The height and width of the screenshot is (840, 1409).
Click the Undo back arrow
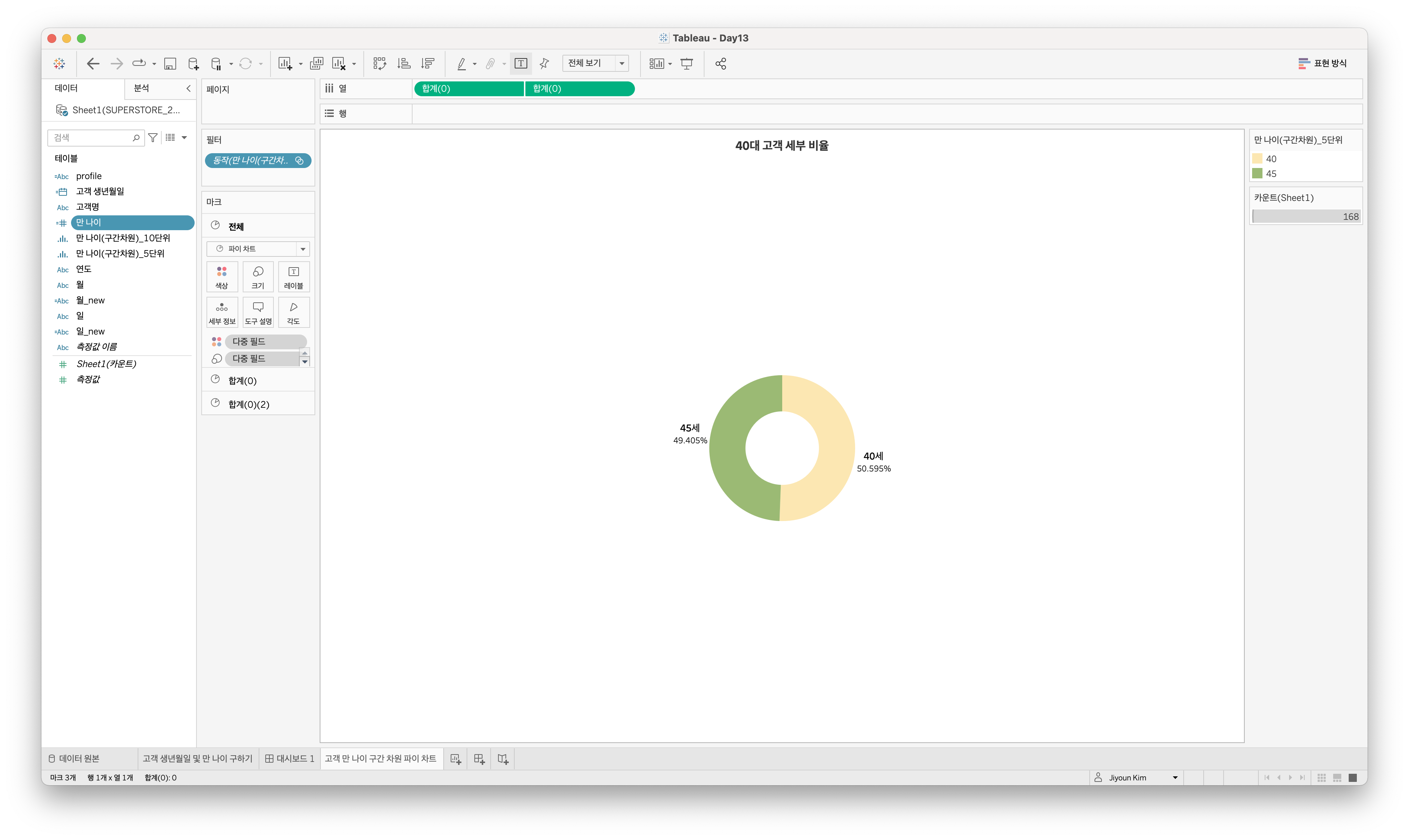93,63
